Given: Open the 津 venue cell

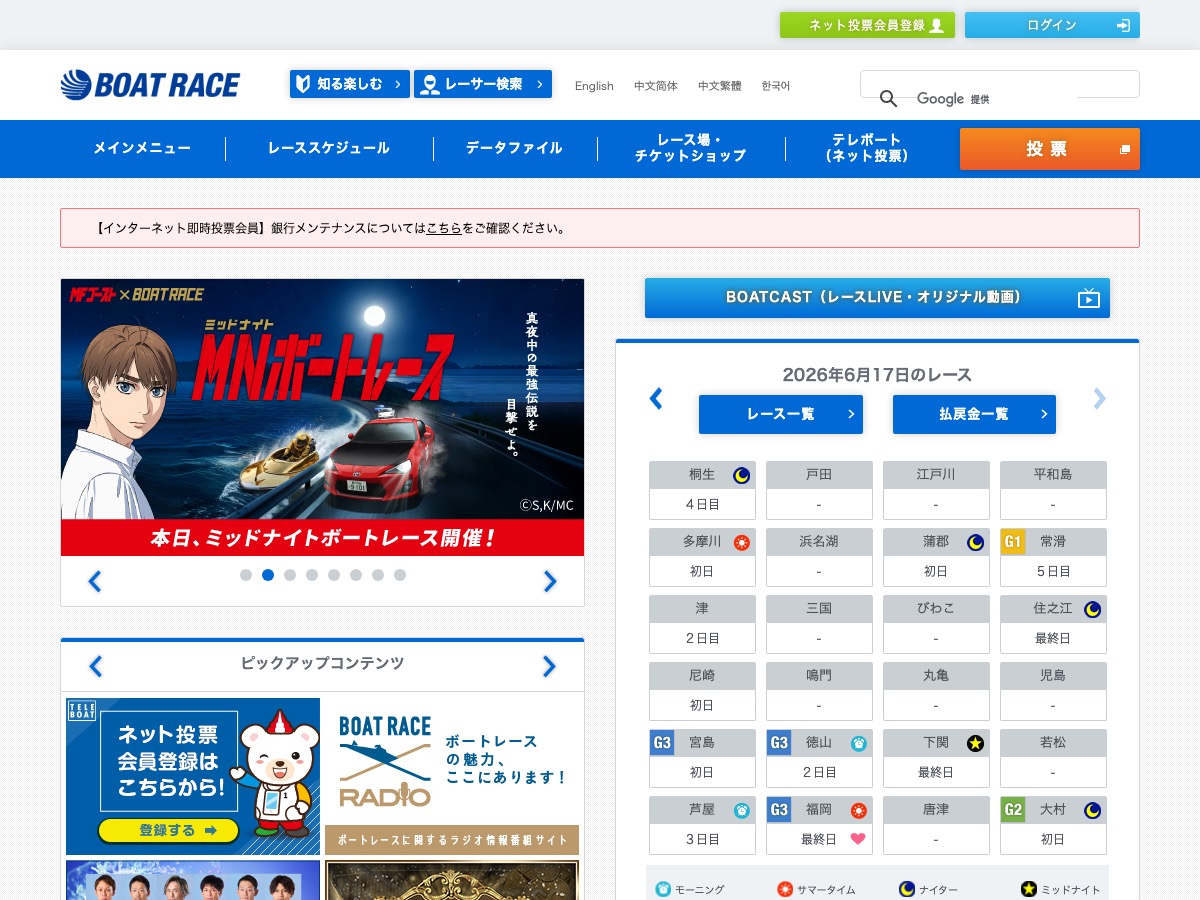Looking at the screenshot, I should coord(702,624).
